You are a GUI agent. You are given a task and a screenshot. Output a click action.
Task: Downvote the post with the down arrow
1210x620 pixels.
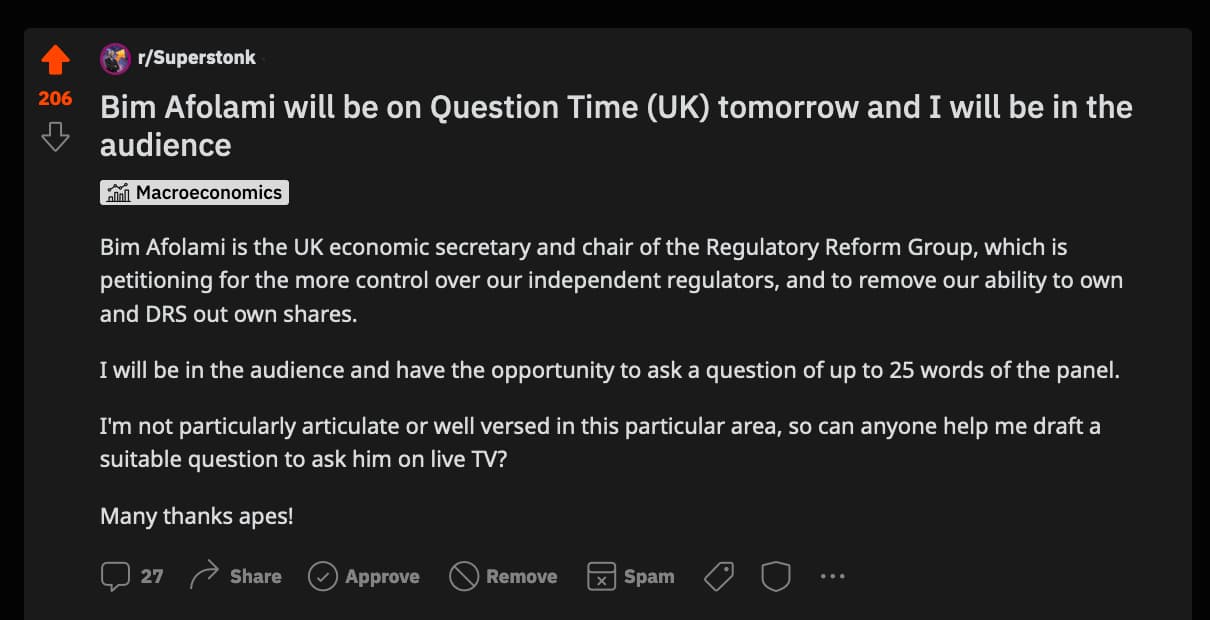point(55,136)
